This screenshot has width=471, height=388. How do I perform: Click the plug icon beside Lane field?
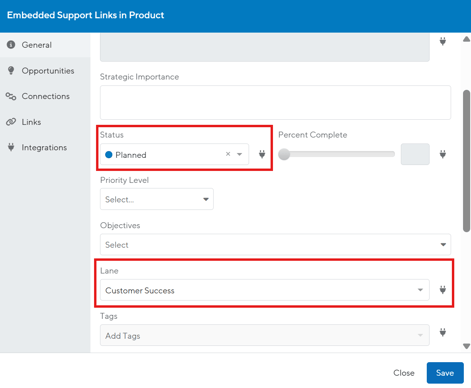click(443, 290)
